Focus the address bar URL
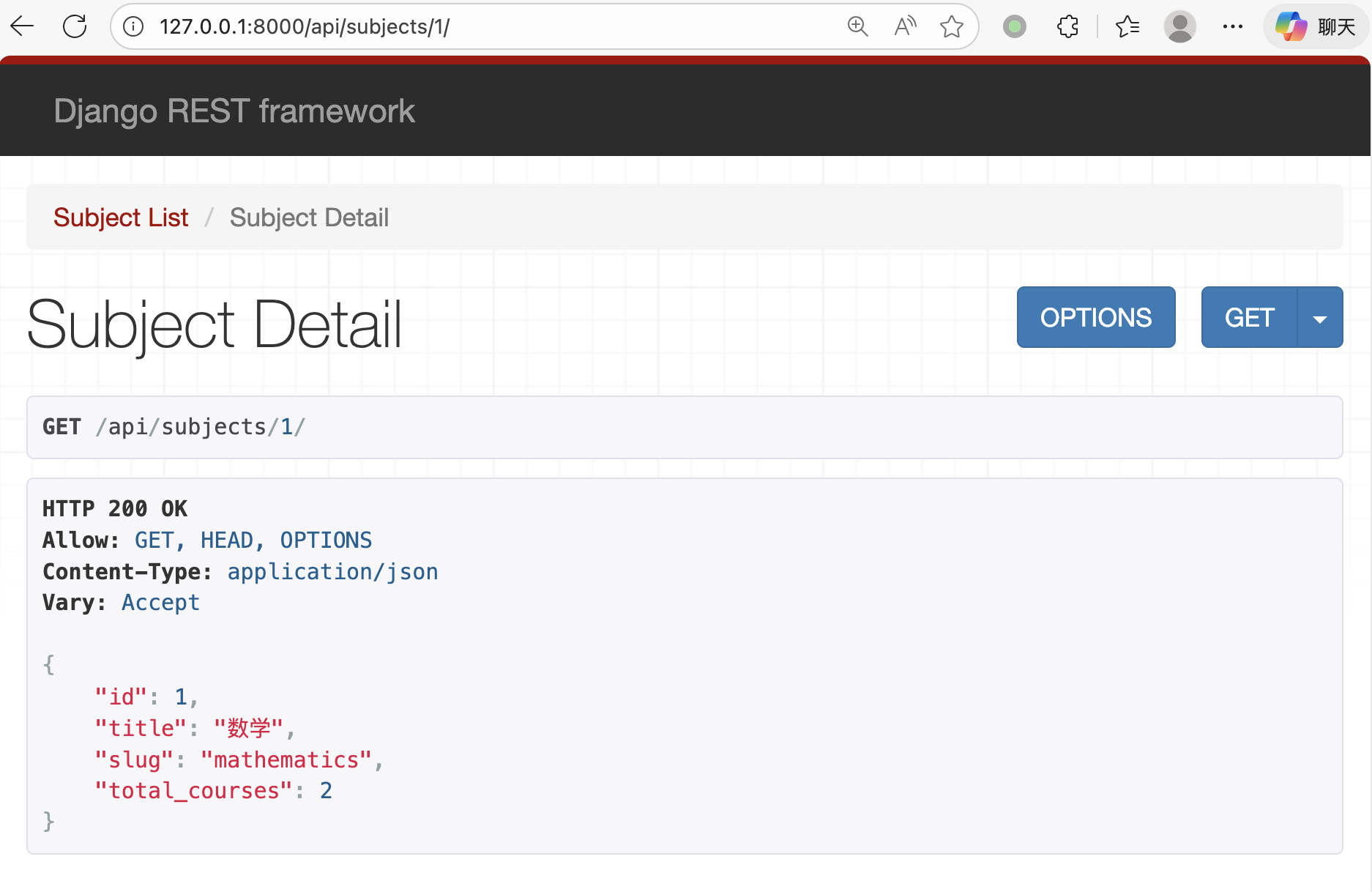Viewport: 1372px width, 892px height. (305, 27)
